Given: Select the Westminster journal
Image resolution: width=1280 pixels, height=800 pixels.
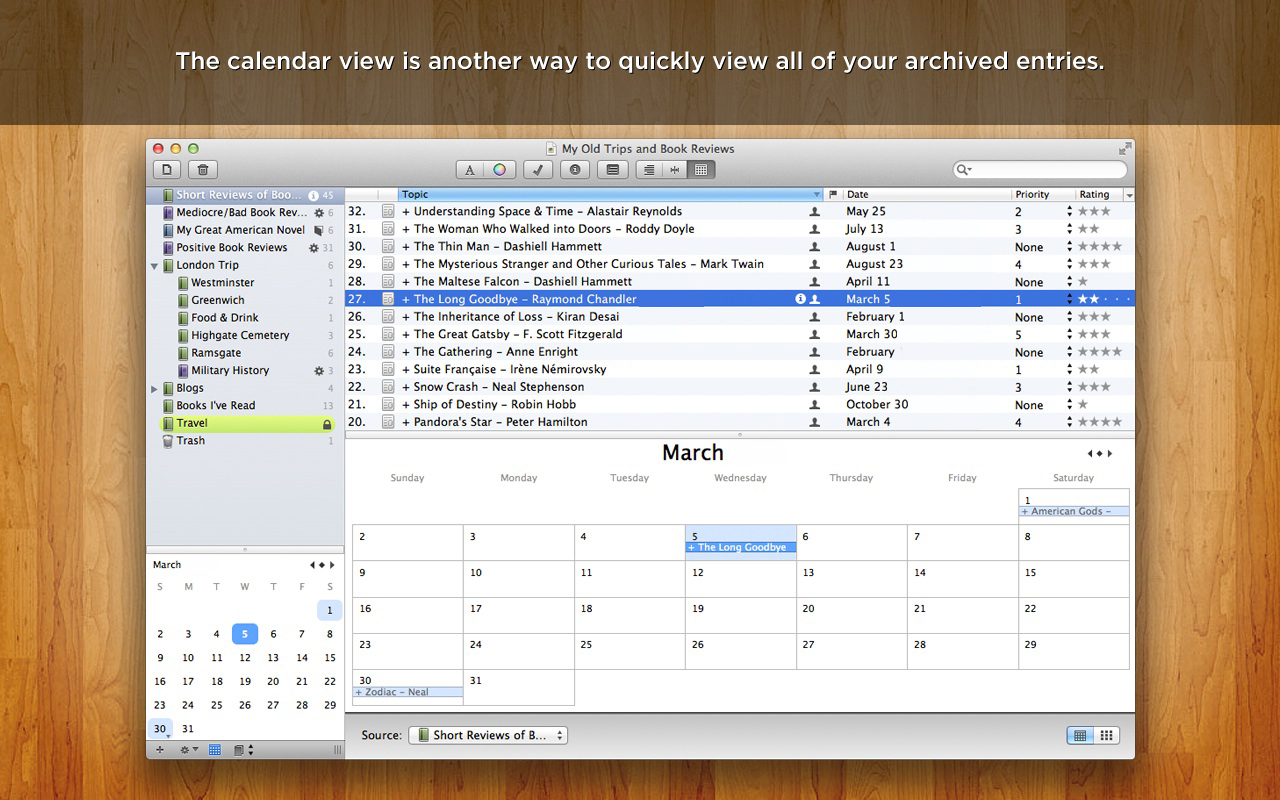Looking at the screenshot, I should point(245,283).
